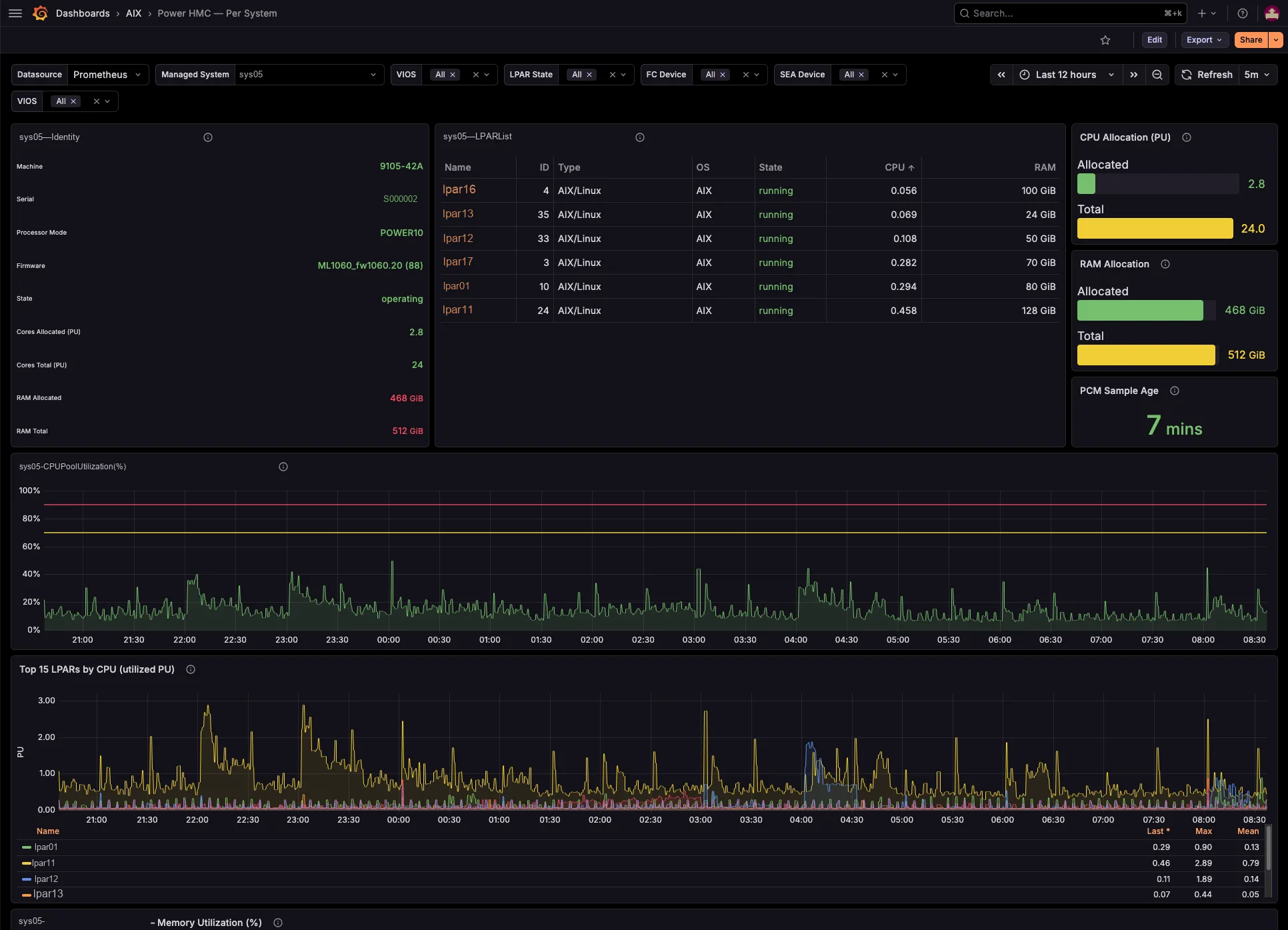The width and height of the screenshot is (1288, 930).
Task: Open the Datasource Prometheus dropdown
Action: (107, 75)
